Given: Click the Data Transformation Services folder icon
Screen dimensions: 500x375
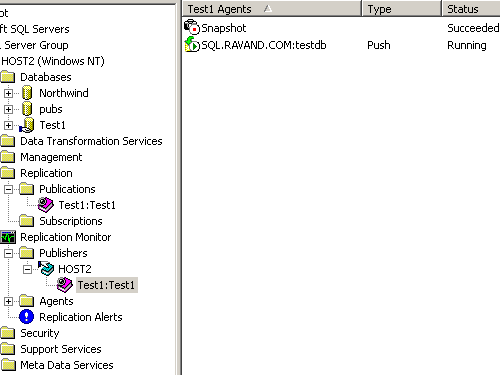Looking at the screenshot, I should pyautogui.click(x=8, y=141).
